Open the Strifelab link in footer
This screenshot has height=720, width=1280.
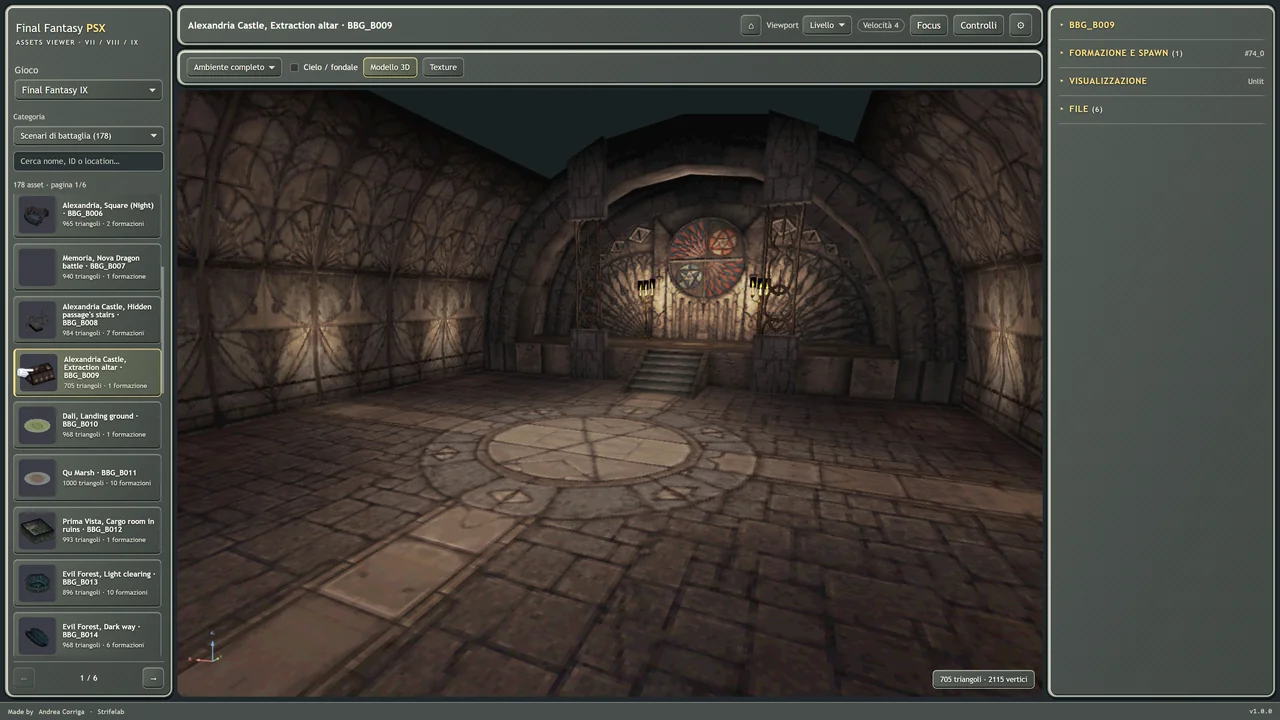tap(111, 712)
